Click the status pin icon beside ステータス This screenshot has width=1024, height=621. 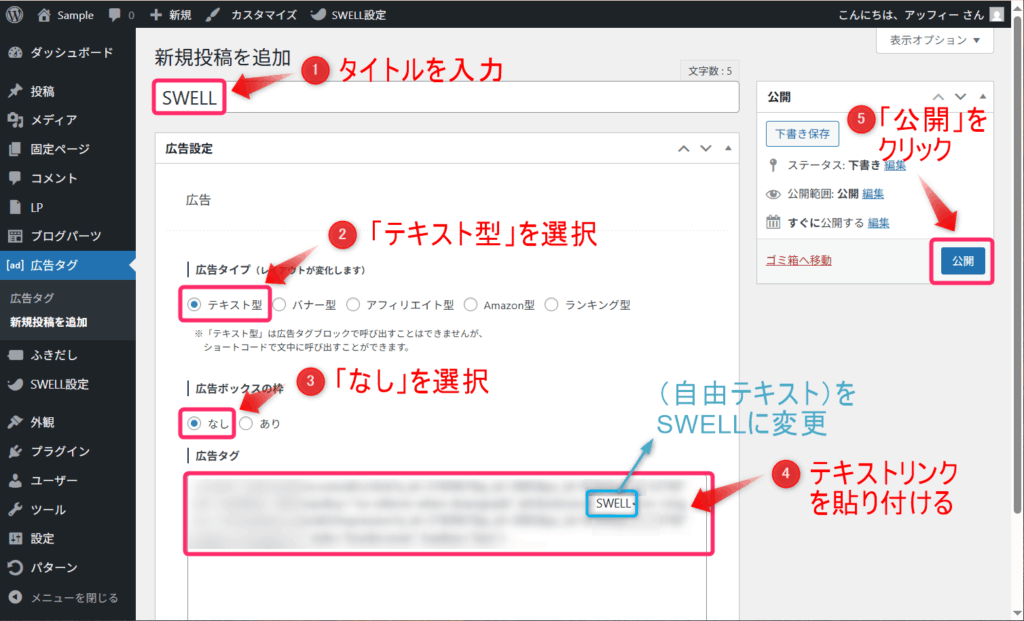coord(773,165)
